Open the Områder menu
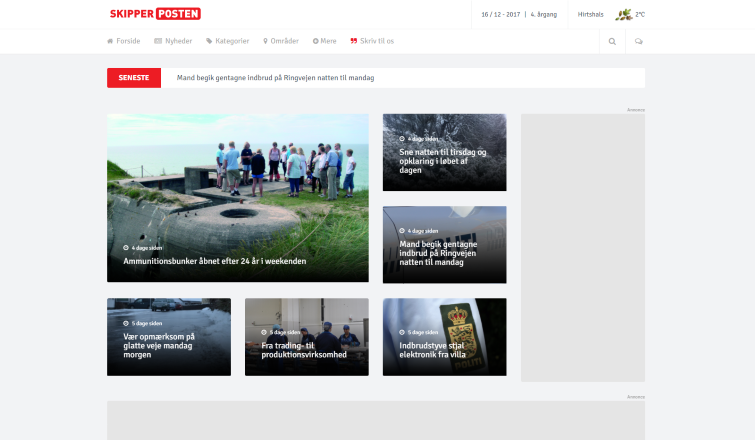755x440 pixels. [285, 41]
